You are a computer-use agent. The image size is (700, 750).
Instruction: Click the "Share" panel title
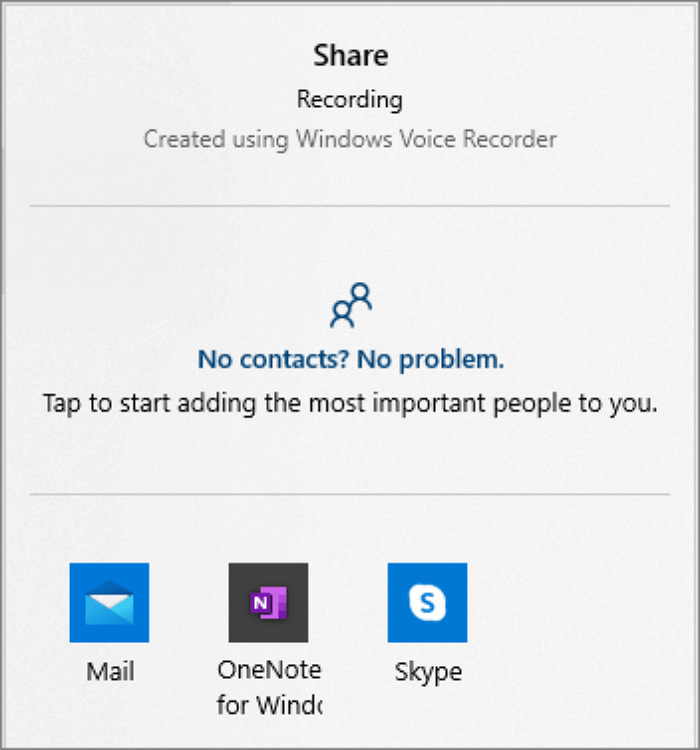point(350,56)
